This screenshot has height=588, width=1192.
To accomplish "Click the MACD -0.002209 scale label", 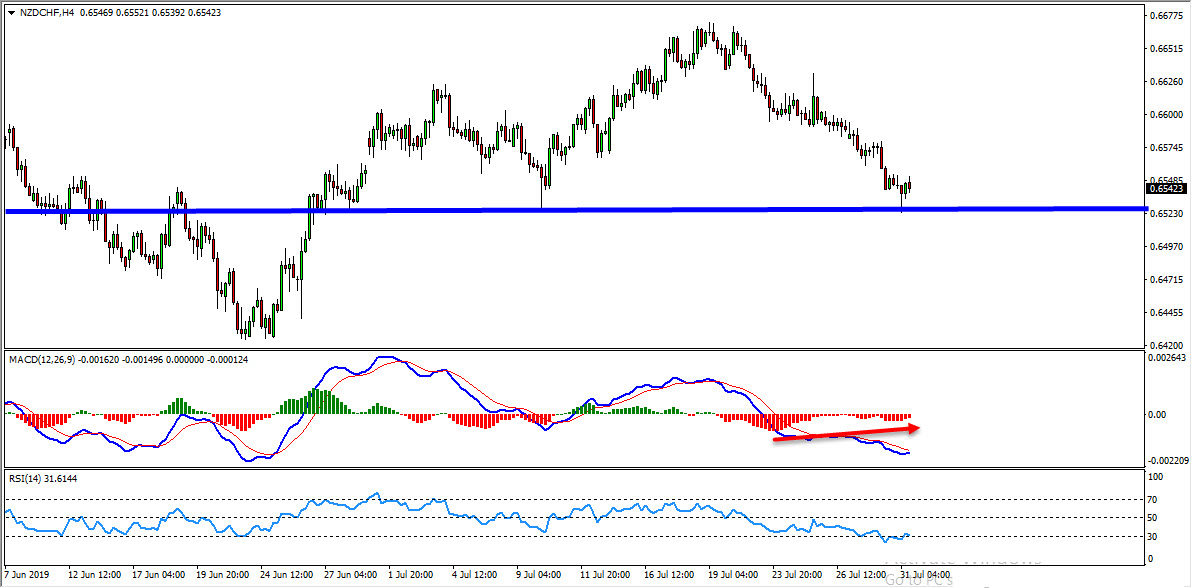I will [1166, 460].
